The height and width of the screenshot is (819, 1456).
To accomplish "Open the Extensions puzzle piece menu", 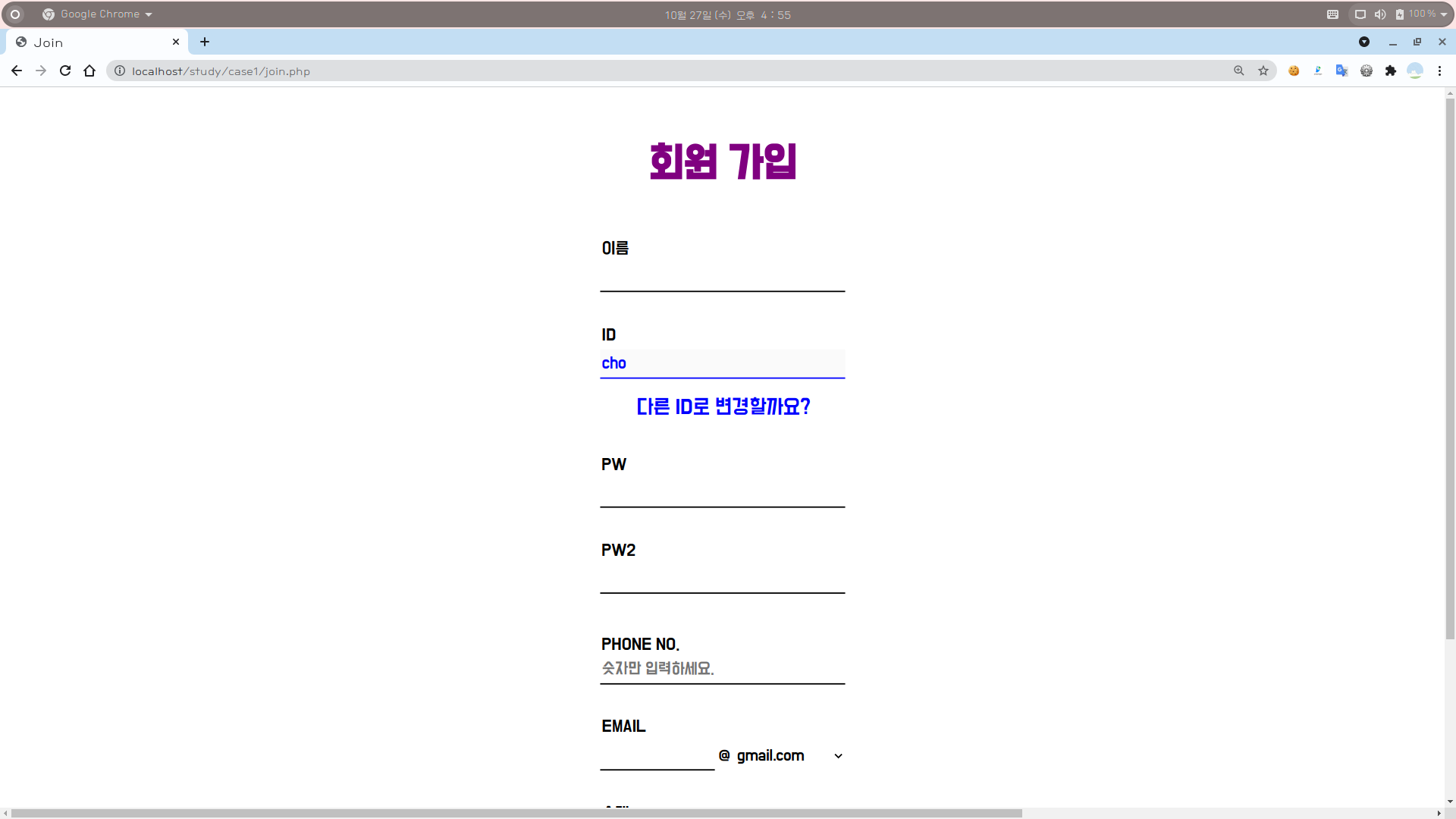I will [x=1390, y=71].
